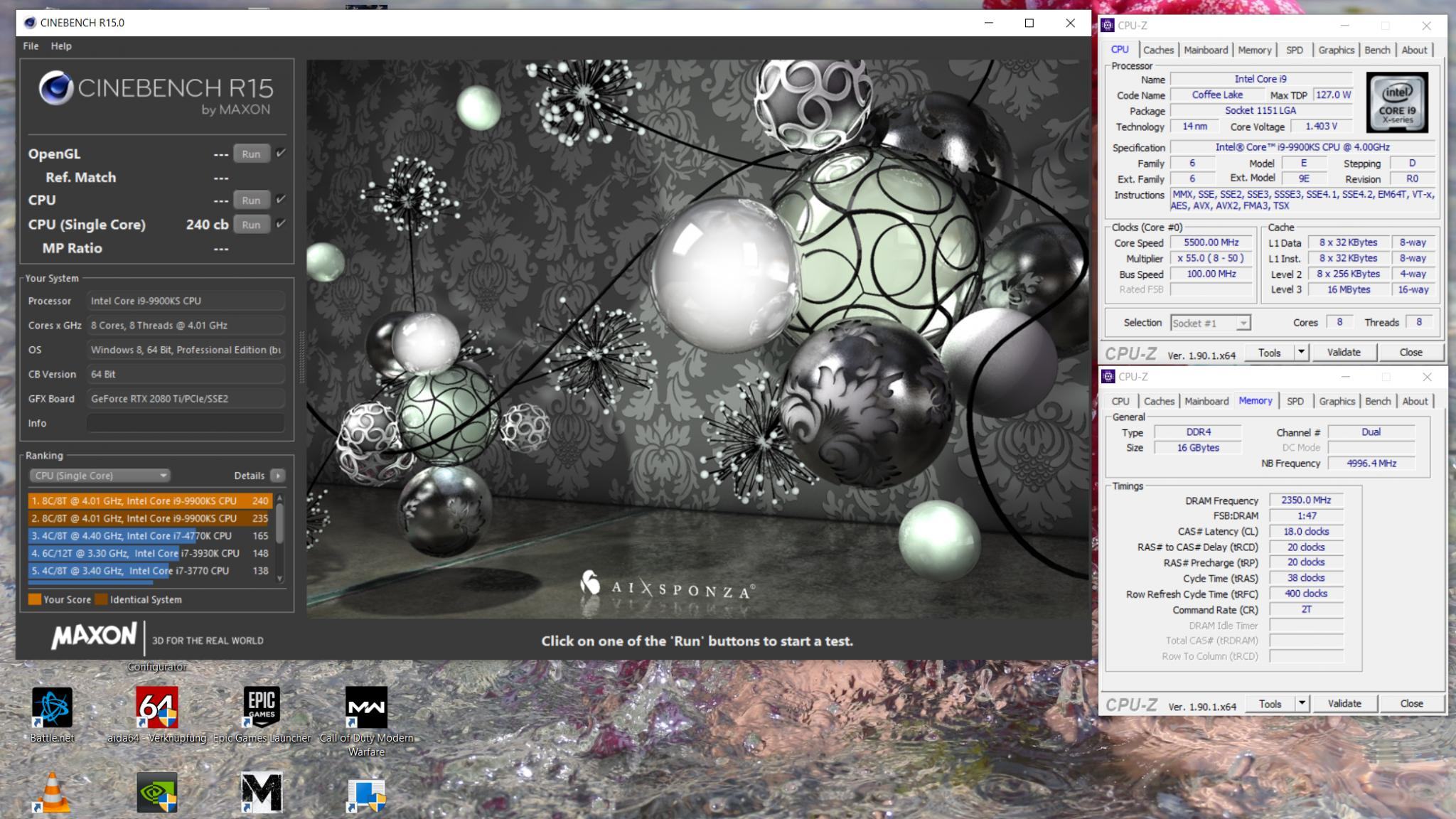Click Validate in bottom CPU-Z window
The image size is (1456, 819).
coord(1344,703)
